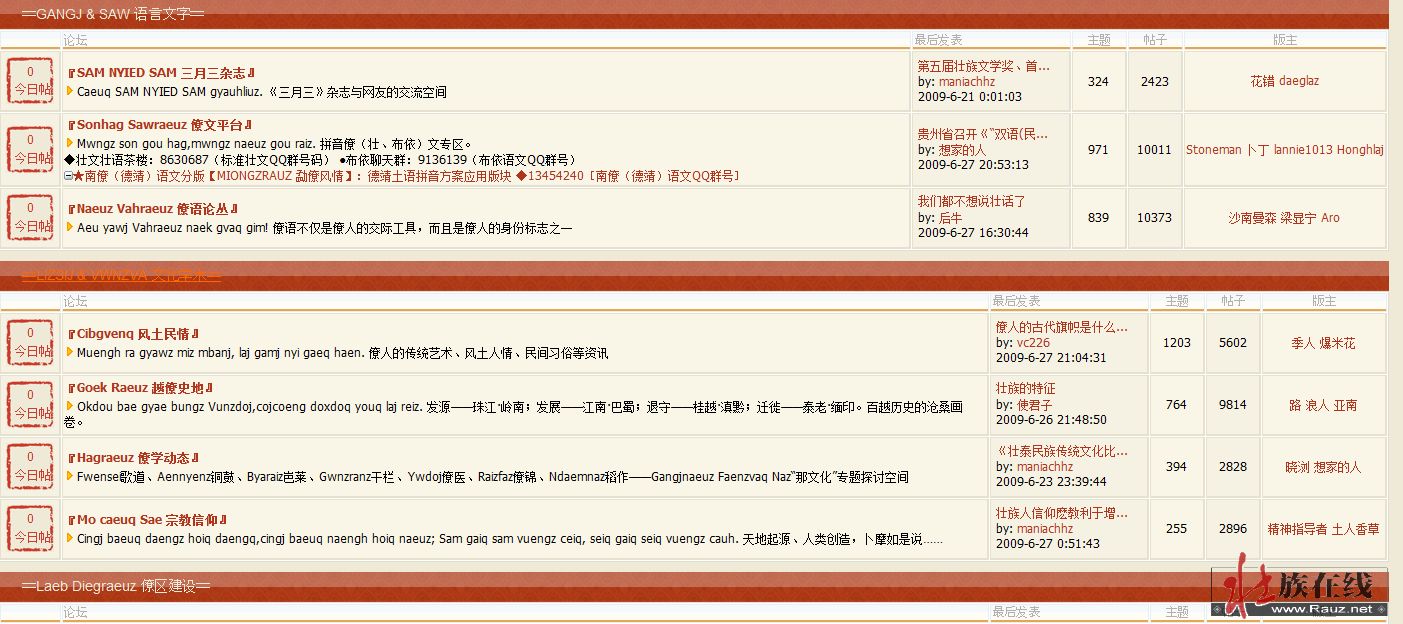
Task: Click the stamp icon beside Hagraeuz forum
Action: [x=30, y=466]
